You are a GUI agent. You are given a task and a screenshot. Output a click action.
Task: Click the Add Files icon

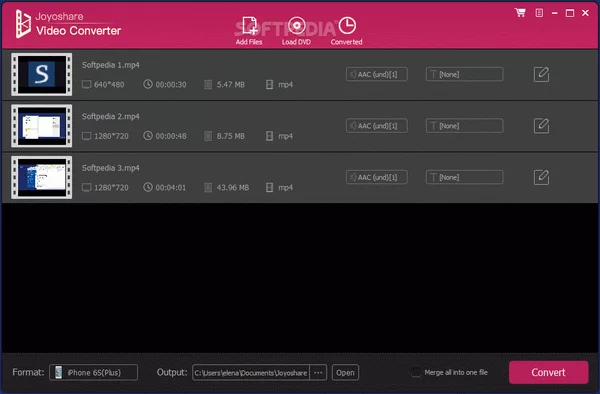click(249, 31)
